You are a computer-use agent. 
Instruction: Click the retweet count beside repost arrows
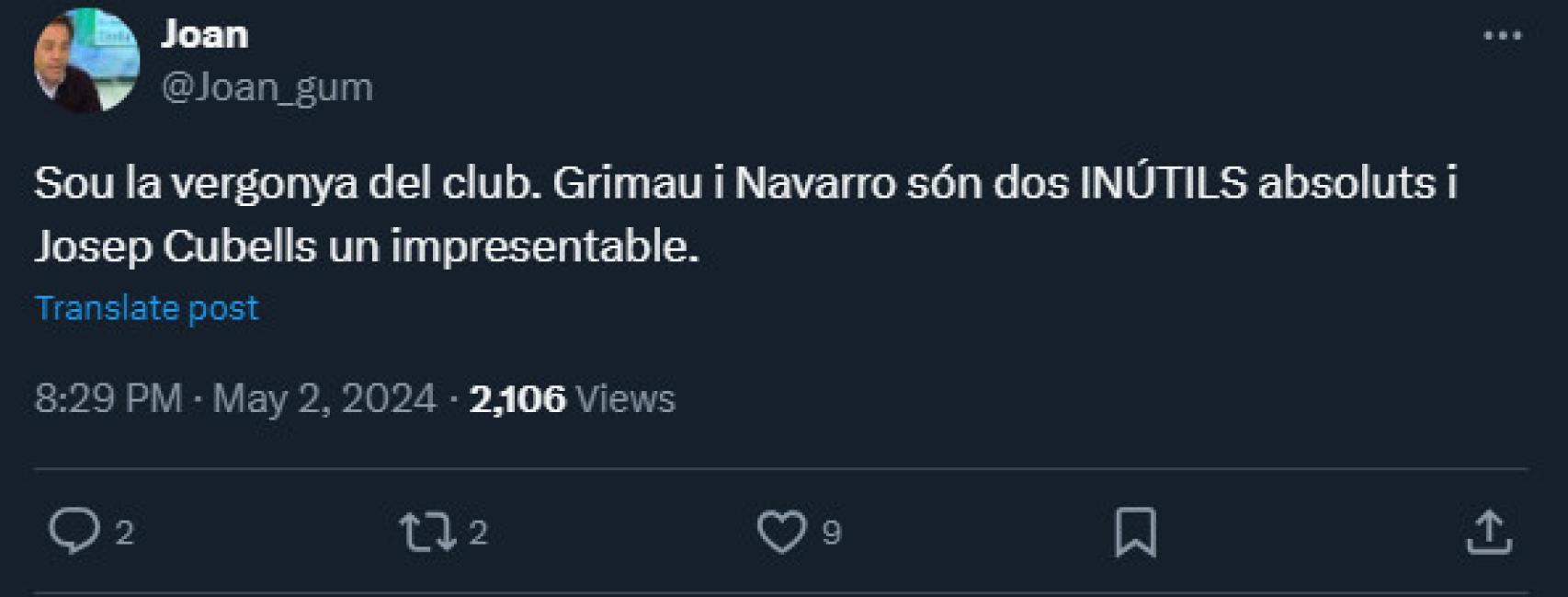click(x=478, y=533)
